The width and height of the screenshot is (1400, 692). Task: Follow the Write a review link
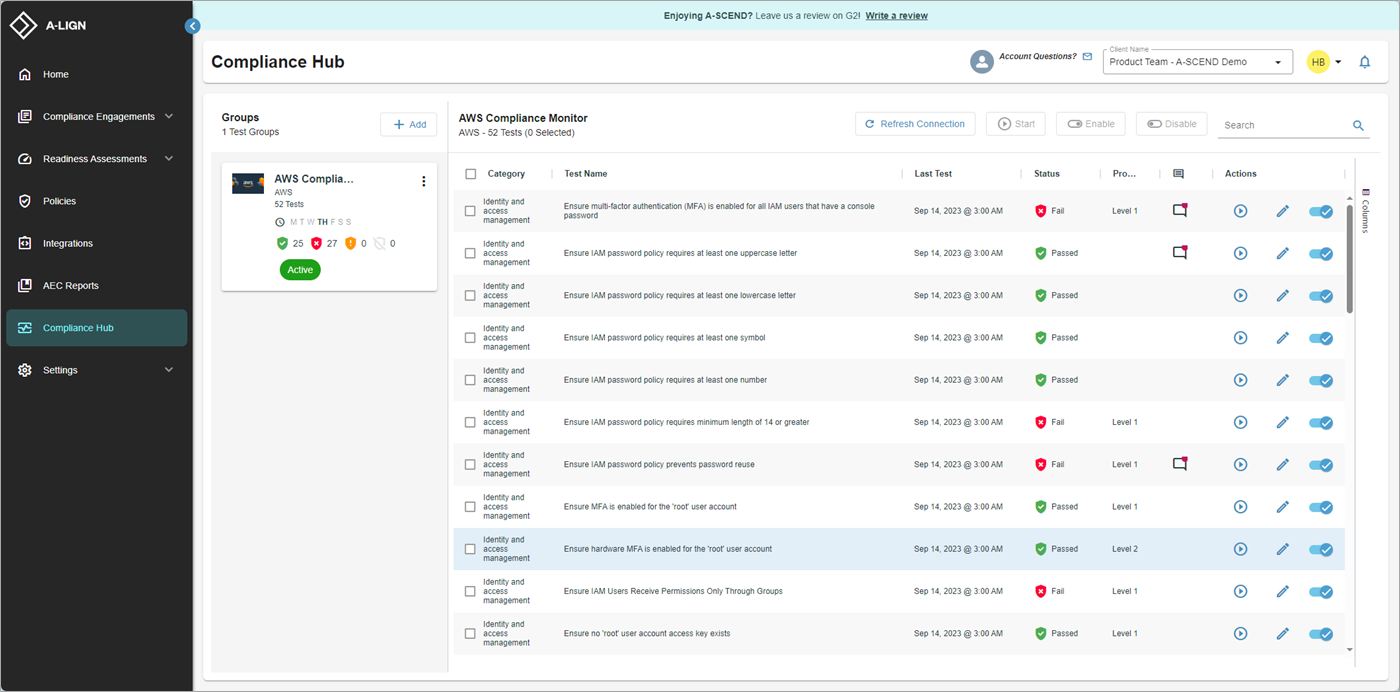pyautogui.click(x=896, y=16)
